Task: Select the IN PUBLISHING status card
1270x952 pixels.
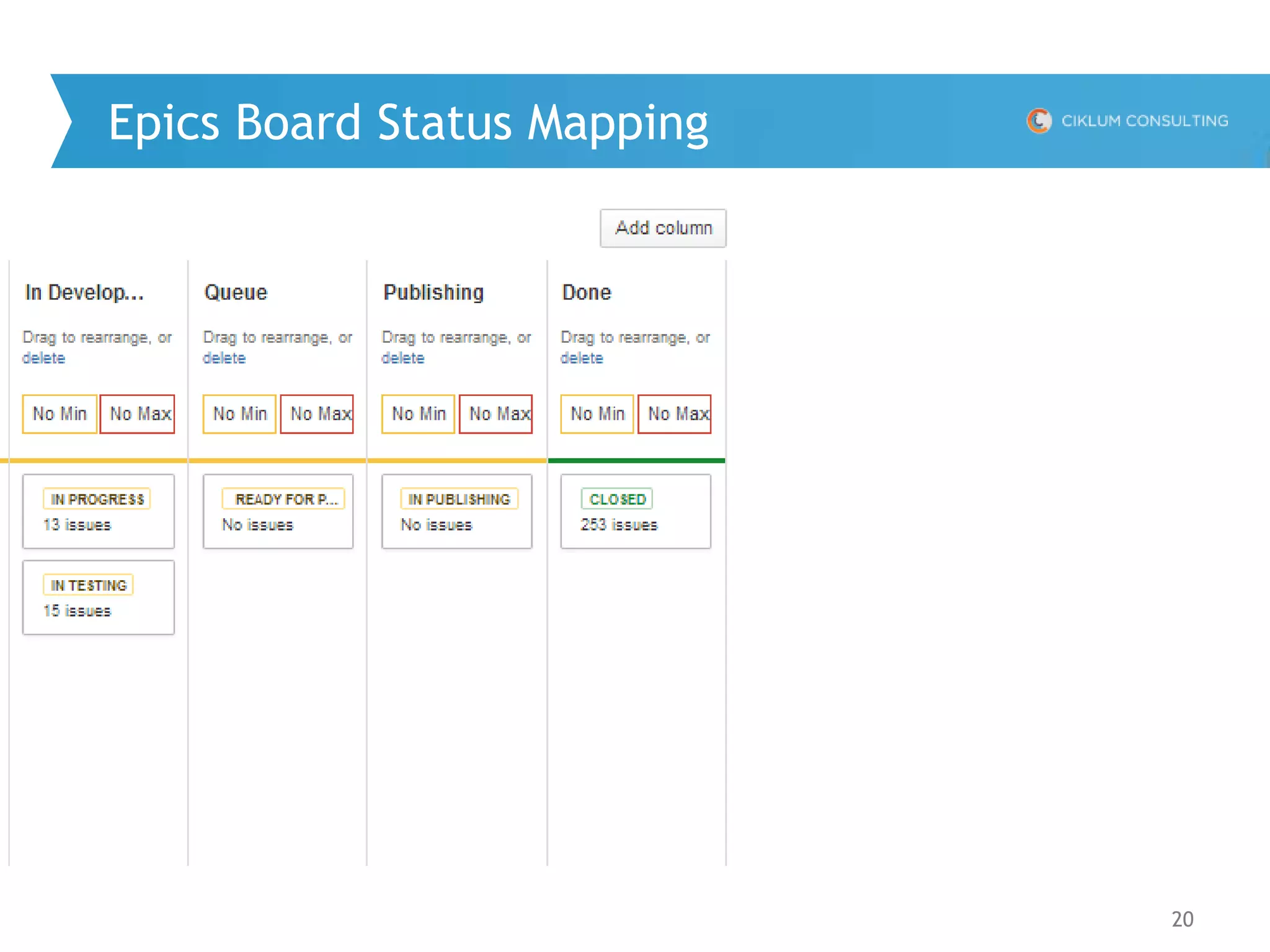Action: point(457,511)
